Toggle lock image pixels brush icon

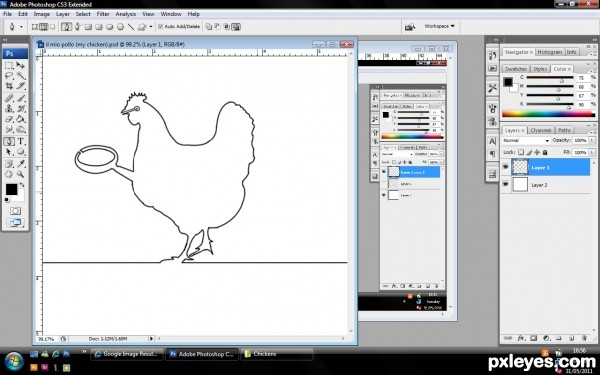tap(529, 152)
